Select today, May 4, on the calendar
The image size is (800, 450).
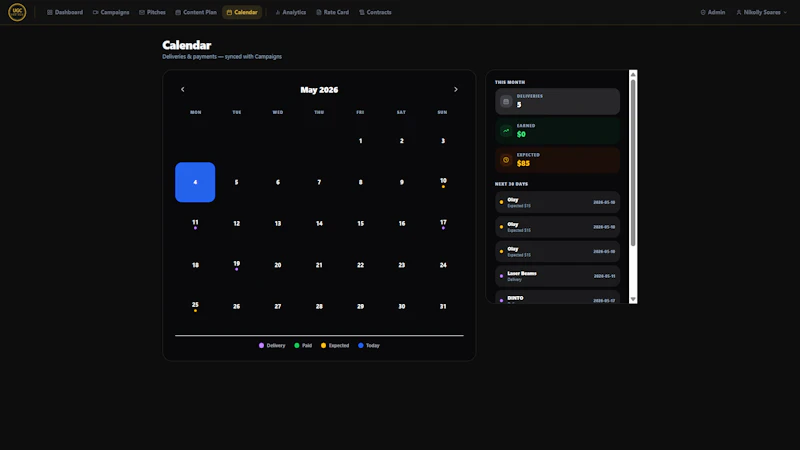pos(195,182)
